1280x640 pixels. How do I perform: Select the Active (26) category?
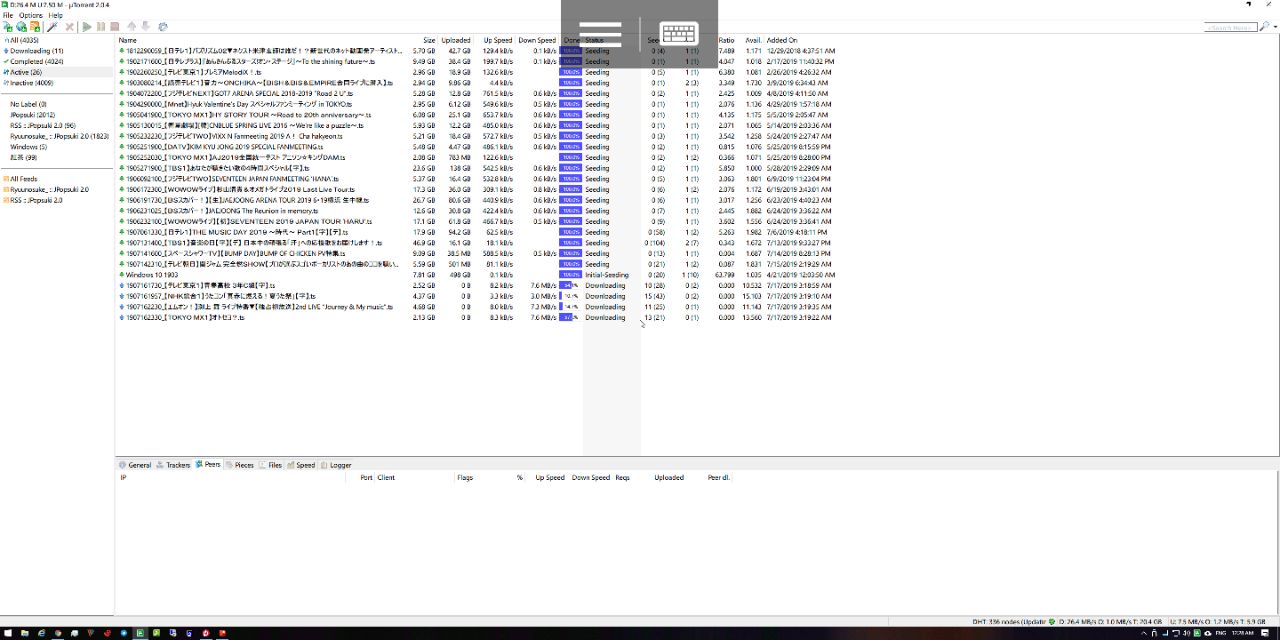[24, 72]
